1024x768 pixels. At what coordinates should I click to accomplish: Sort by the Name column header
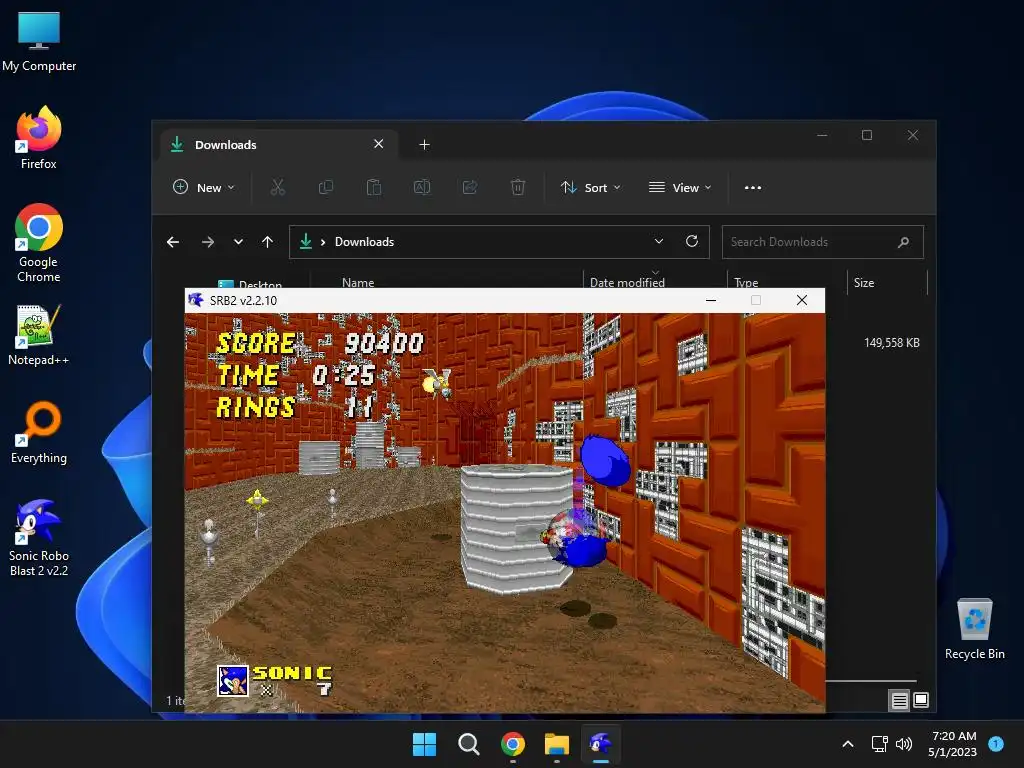pyautogui.click(x=358, y=282)
